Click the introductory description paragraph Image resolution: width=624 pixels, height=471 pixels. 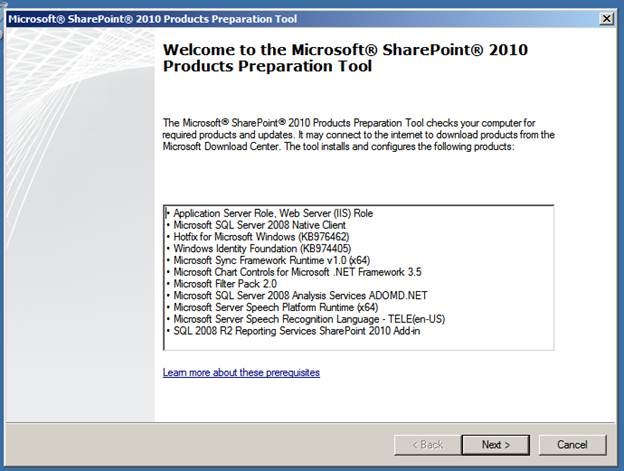click(359, 134)
